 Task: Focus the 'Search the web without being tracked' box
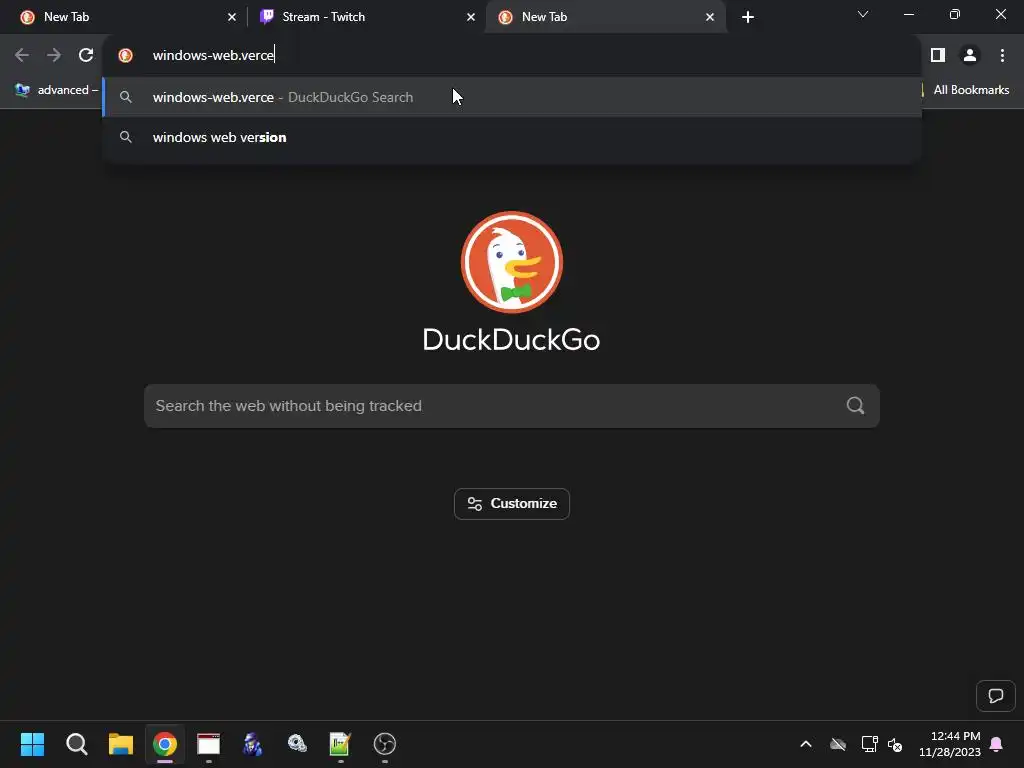pos(511,406)
